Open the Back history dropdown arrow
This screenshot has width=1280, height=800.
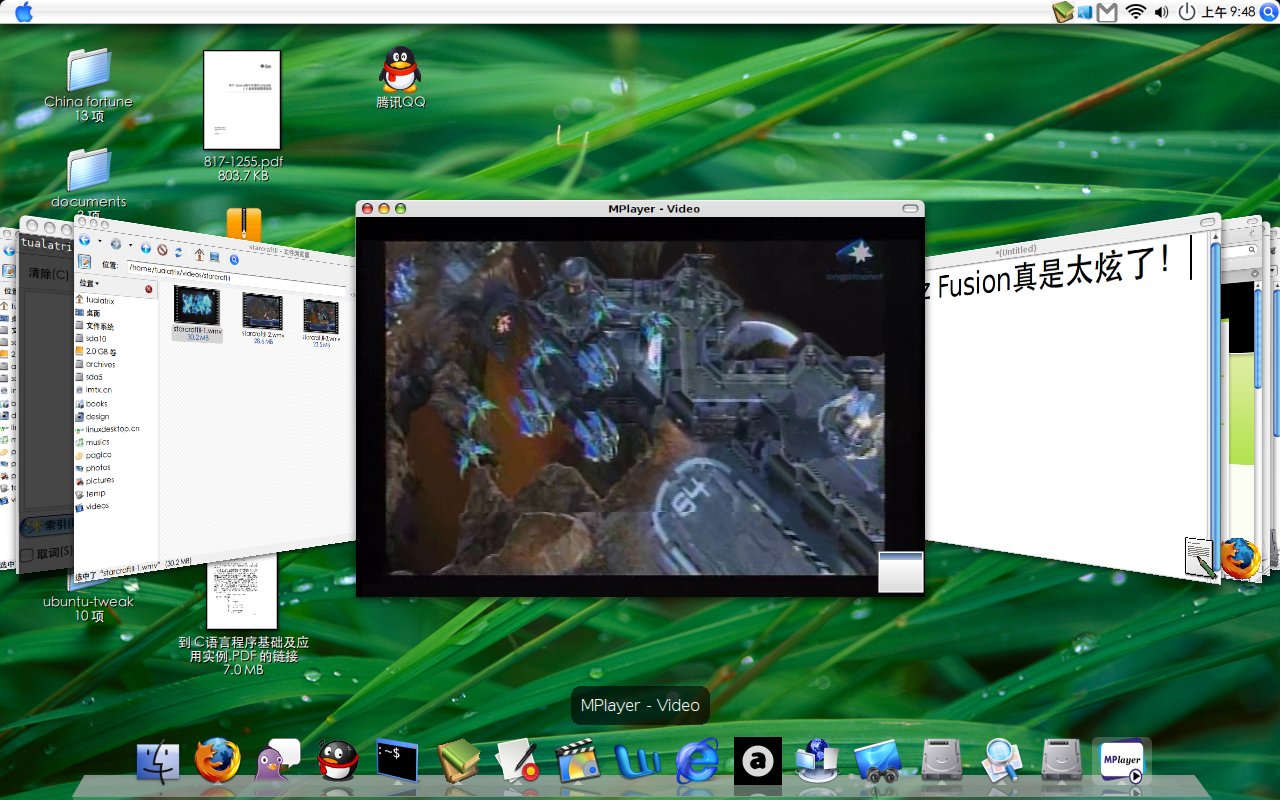point(98,243)
